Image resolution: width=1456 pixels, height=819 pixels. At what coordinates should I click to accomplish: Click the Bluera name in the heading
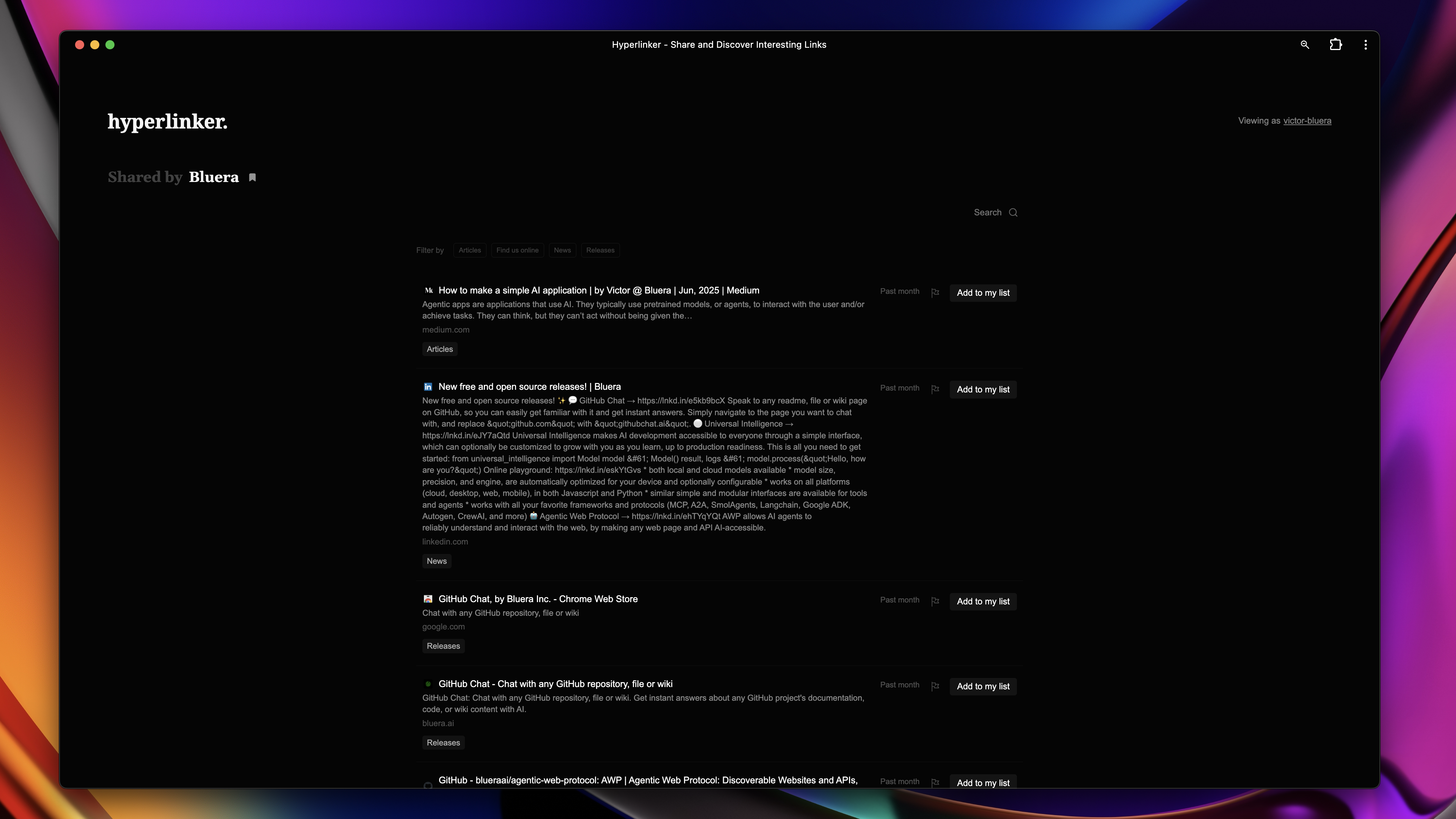click(213, 177)
